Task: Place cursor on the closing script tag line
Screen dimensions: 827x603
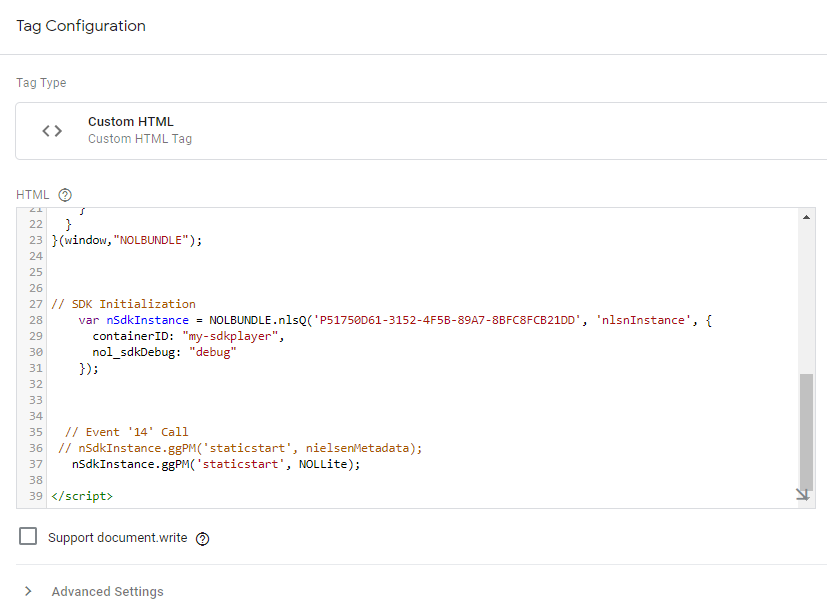Action: [x=82, y=496]
